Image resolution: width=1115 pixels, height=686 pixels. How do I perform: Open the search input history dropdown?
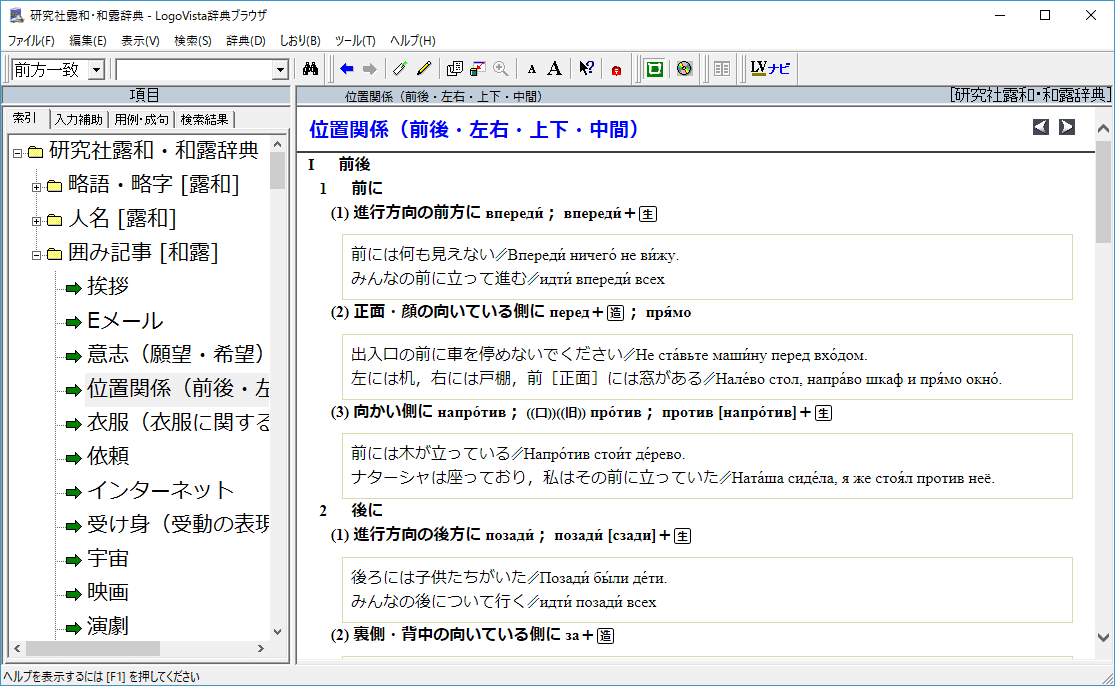tap(280, 70)
